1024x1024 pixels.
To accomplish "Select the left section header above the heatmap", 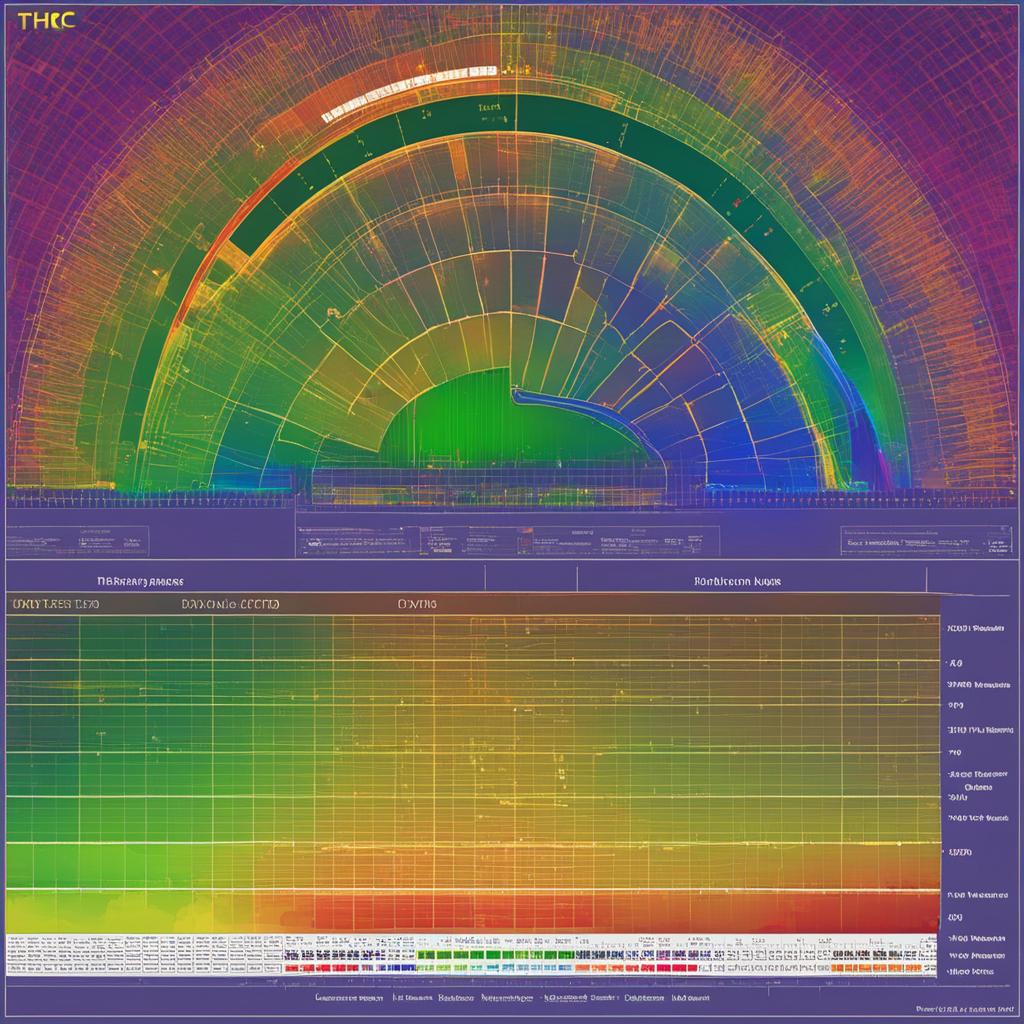I will tap(139, 581).
